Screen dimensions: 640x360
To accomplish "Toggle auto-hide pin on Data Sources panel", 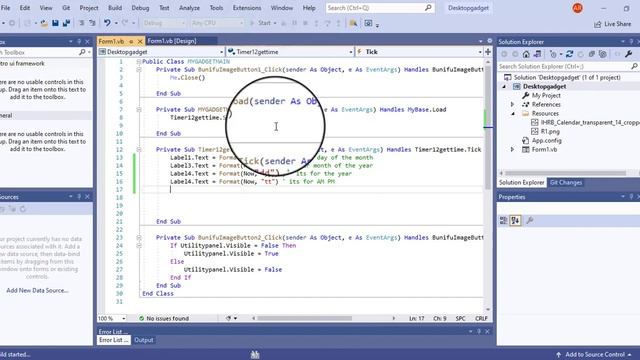I will (x=79, y=197).
